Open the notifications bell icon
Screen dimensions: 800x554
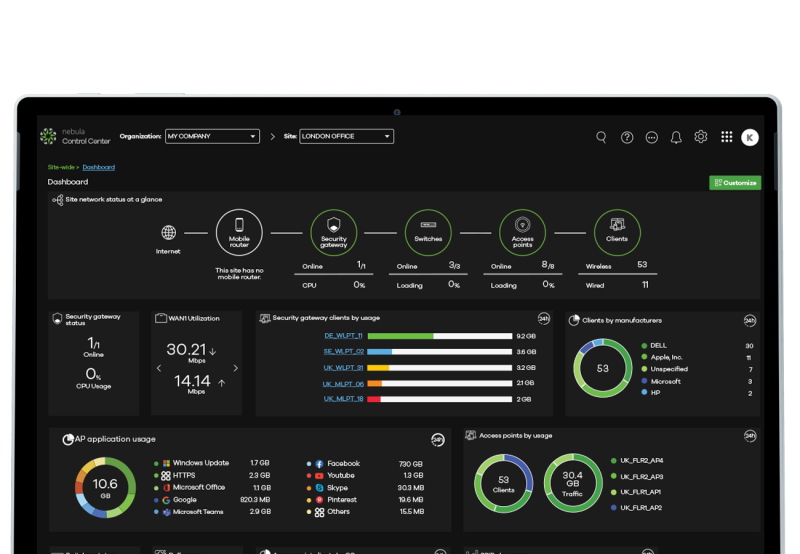676,137
